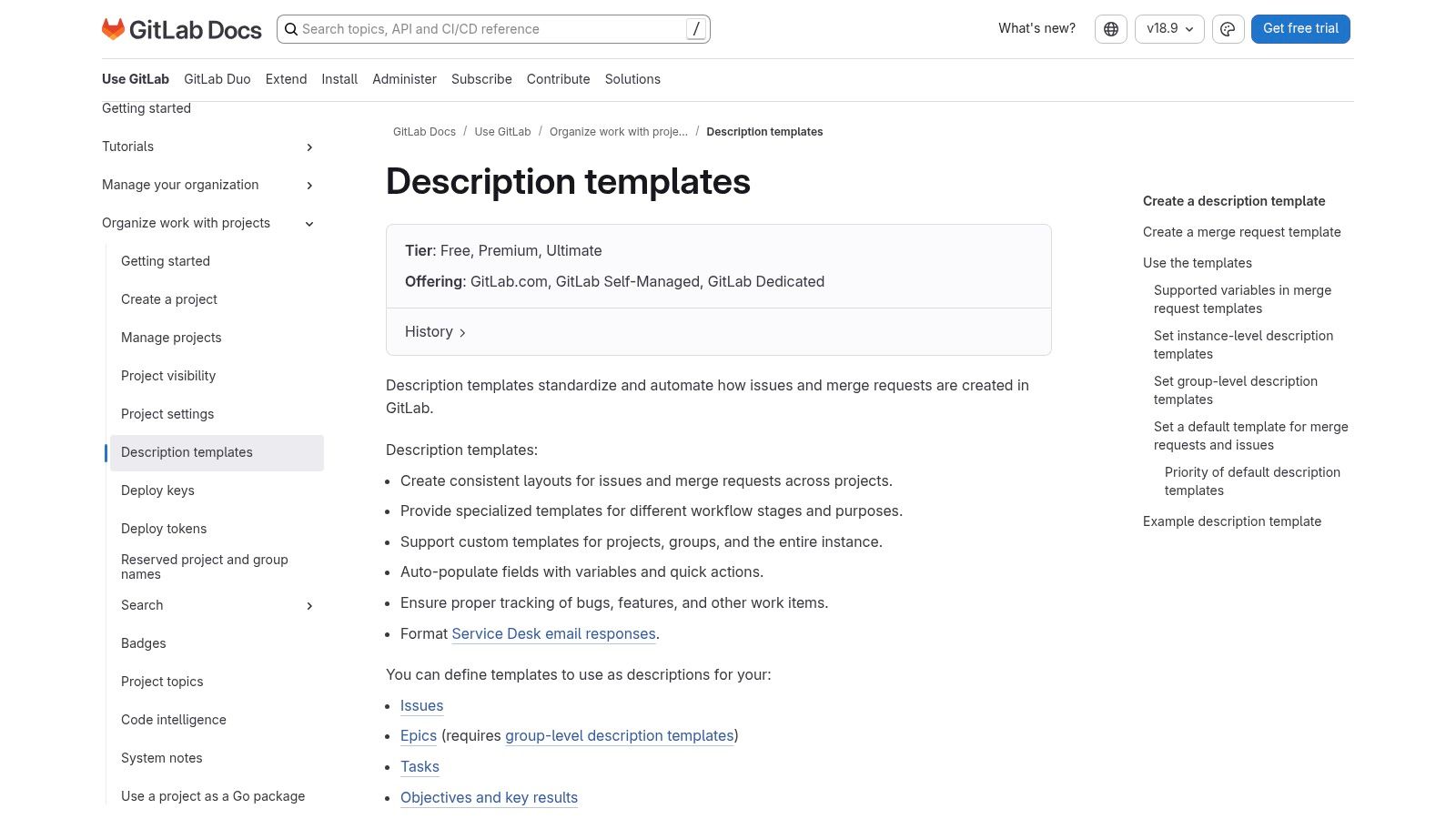Click the Get free trial button
The height and width of the screenshot is (819, 1456).
click(1299, 28)
